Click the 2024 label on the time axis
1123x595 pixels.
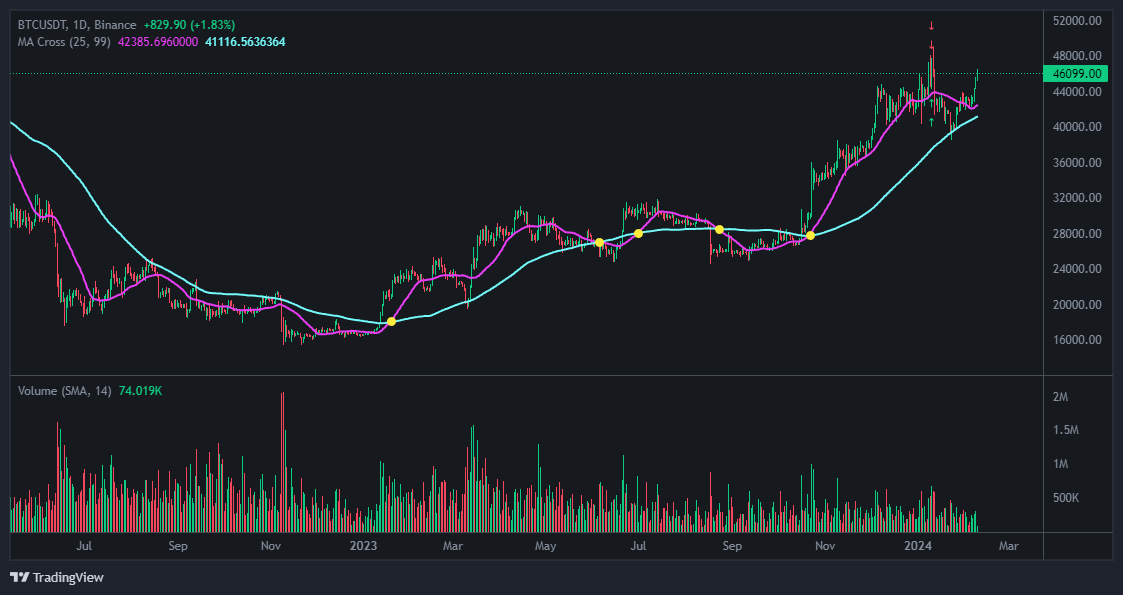click(920, 546)
